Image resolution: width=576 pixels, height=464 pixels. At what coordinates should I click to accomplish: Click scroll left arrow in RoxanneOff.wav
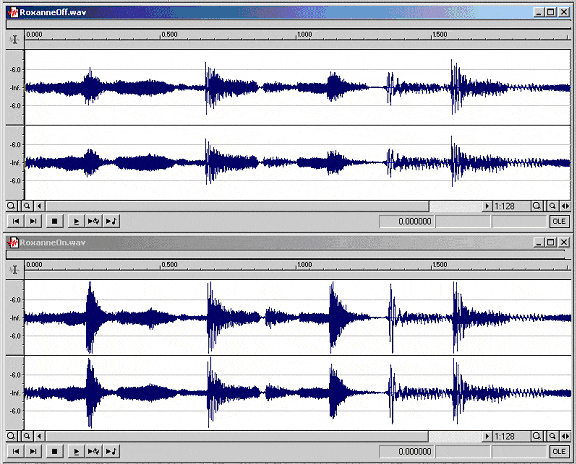tap(40, 206)
